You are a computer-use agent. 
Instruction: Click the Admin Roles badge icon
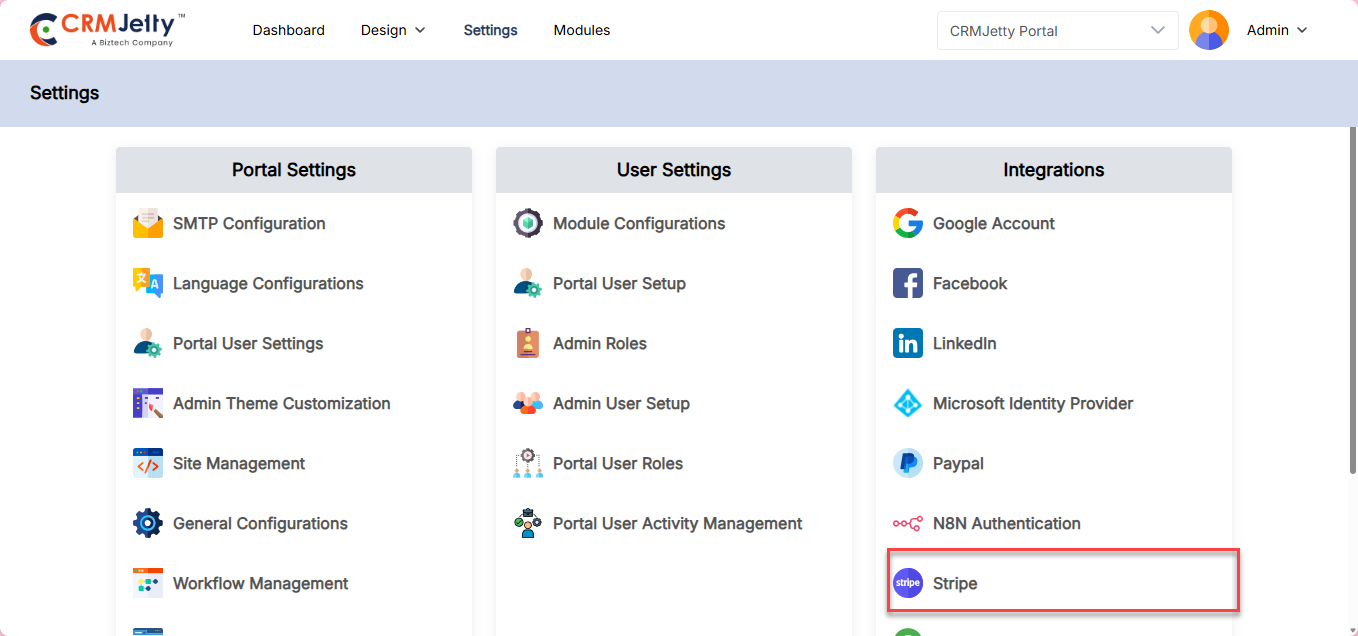528,344
